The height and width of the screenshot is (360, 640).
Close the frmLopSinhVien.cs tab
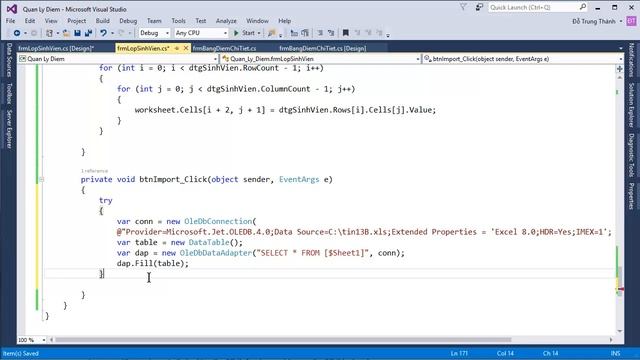point(186,48)
